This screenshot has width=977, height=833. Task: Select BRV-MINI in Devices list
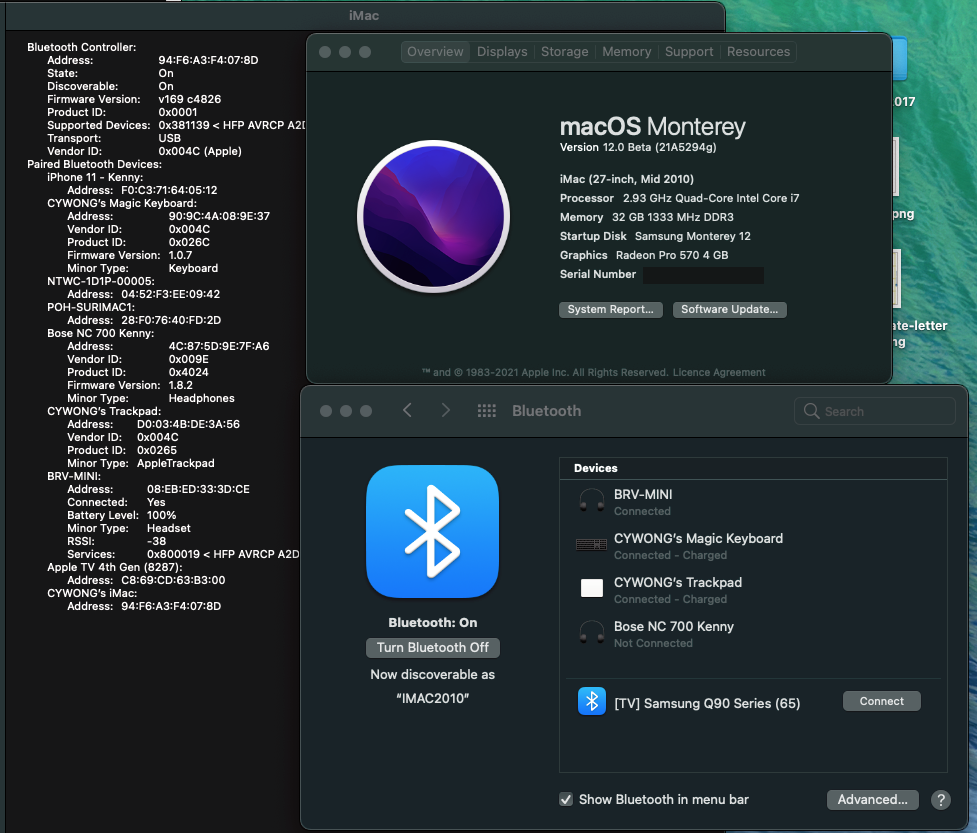[x=753, y=502]
